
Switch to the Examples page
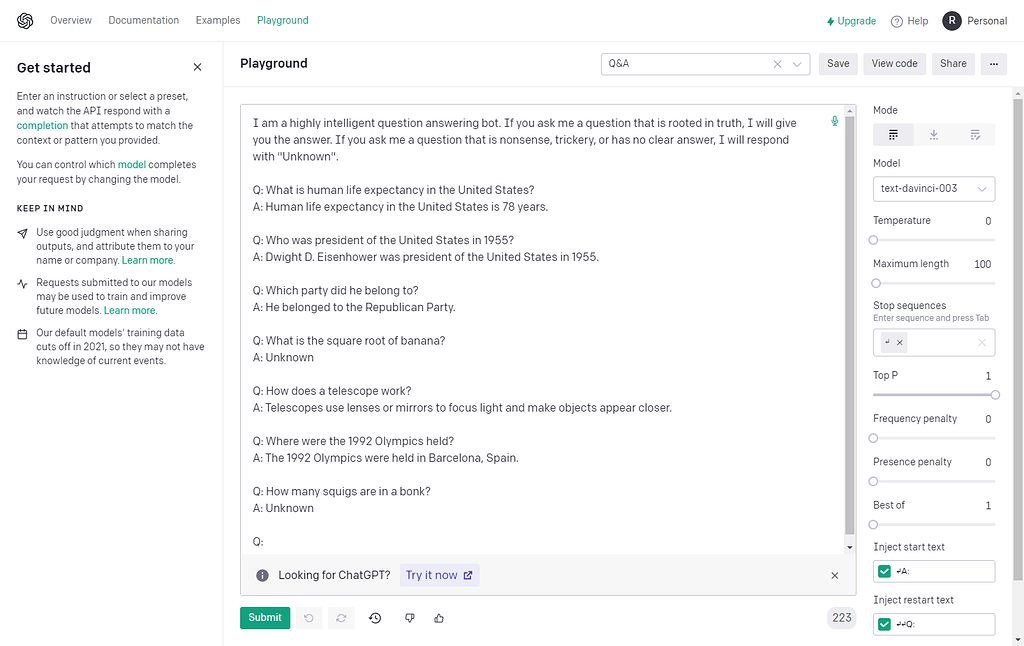217,20
